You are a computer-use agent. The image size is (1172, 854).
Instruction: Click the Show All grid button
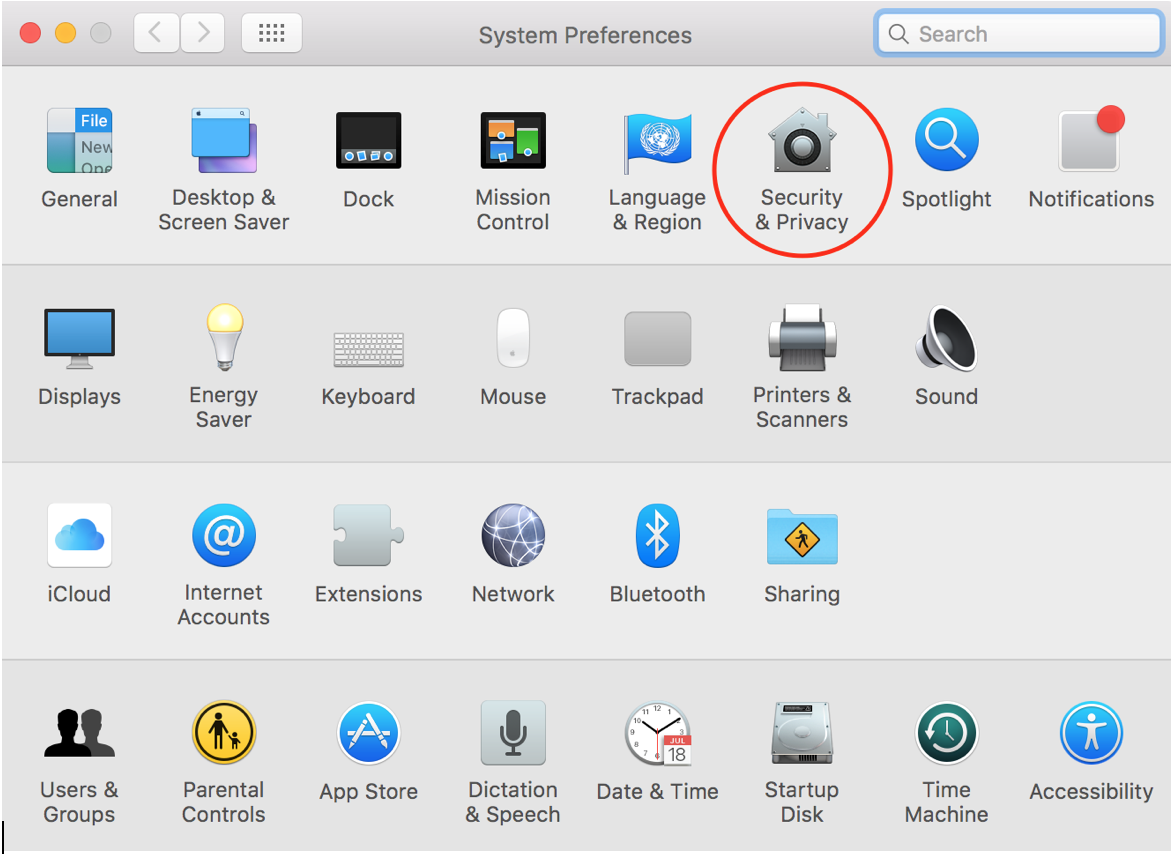point(271,33)
